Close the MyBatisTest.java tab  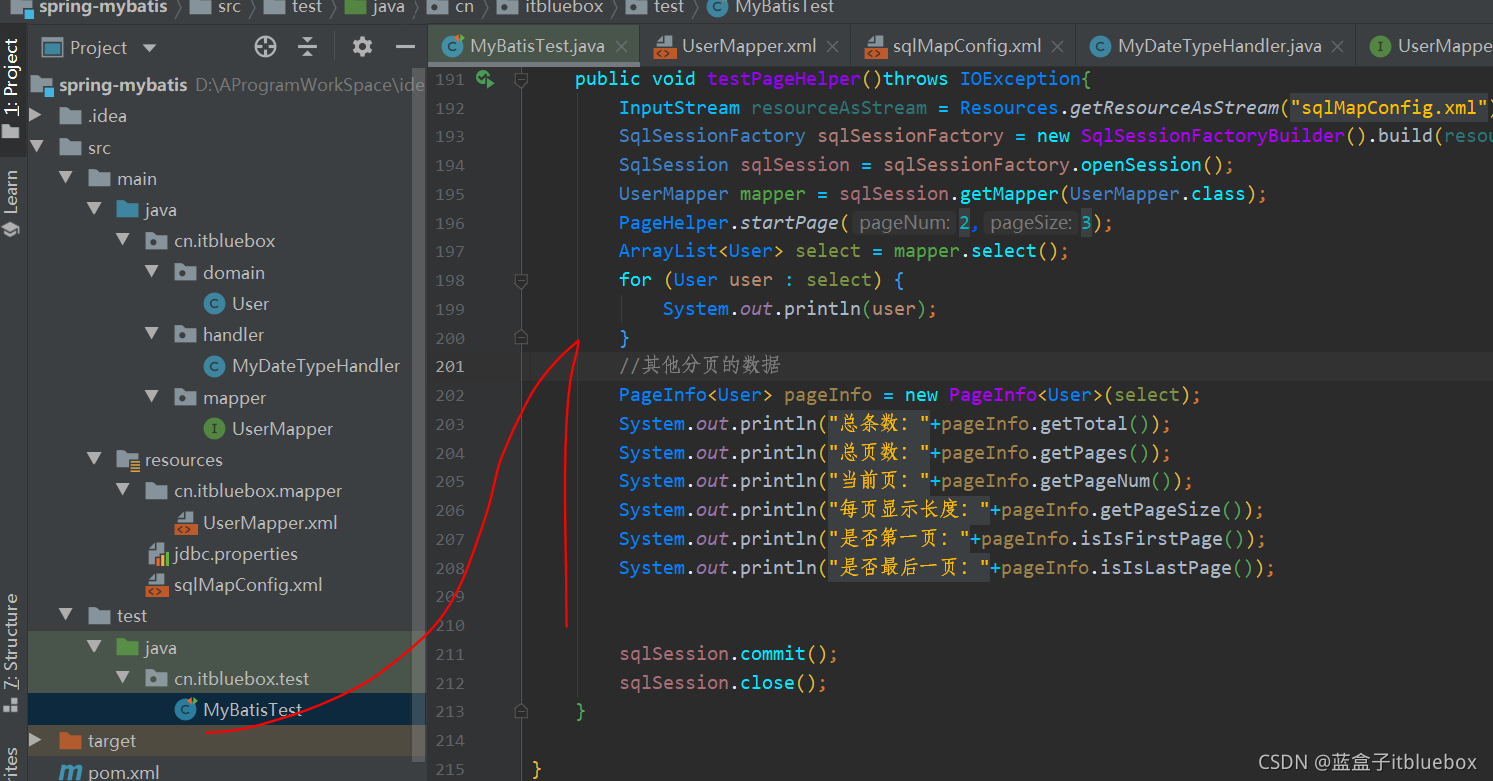[622, 46]
